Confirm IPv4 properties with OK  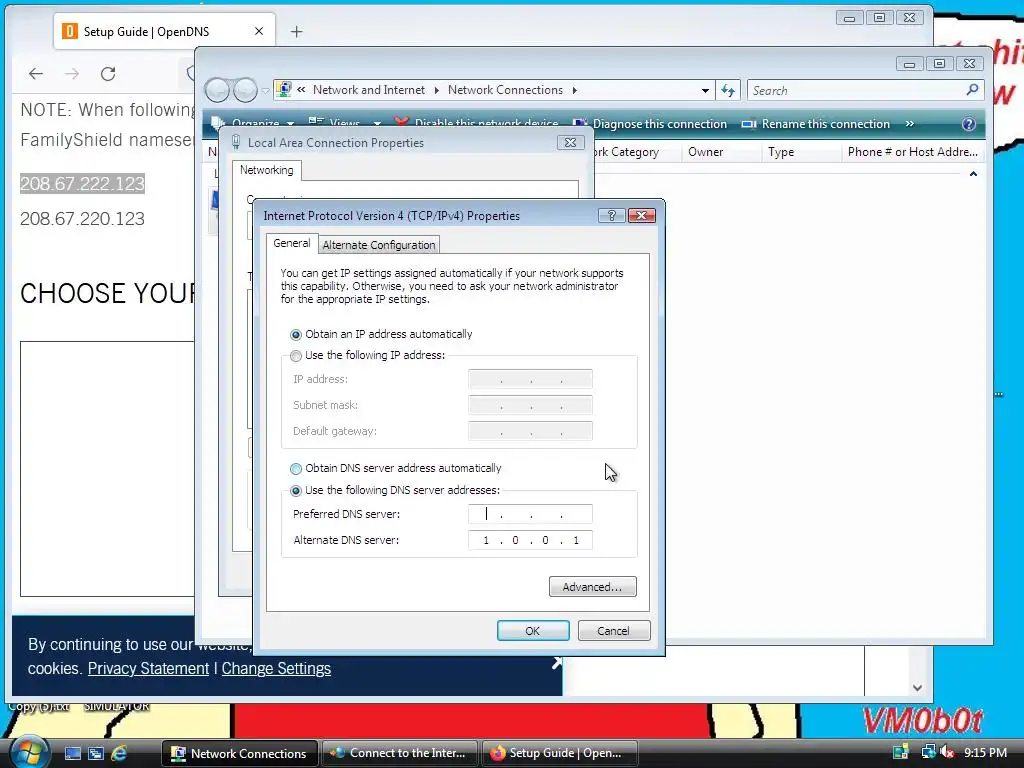533,631
